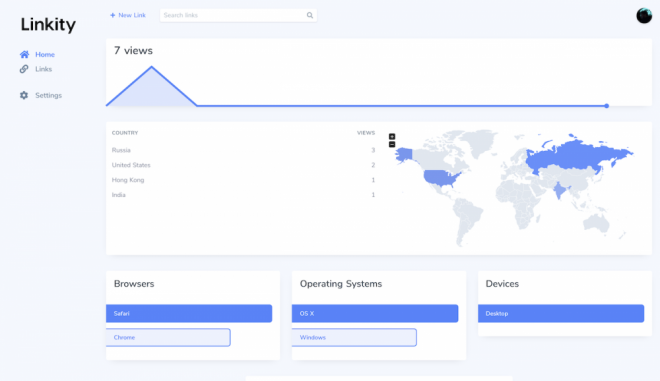Click the Linkity logo
The image size is (660, 381).
point(48,24)
